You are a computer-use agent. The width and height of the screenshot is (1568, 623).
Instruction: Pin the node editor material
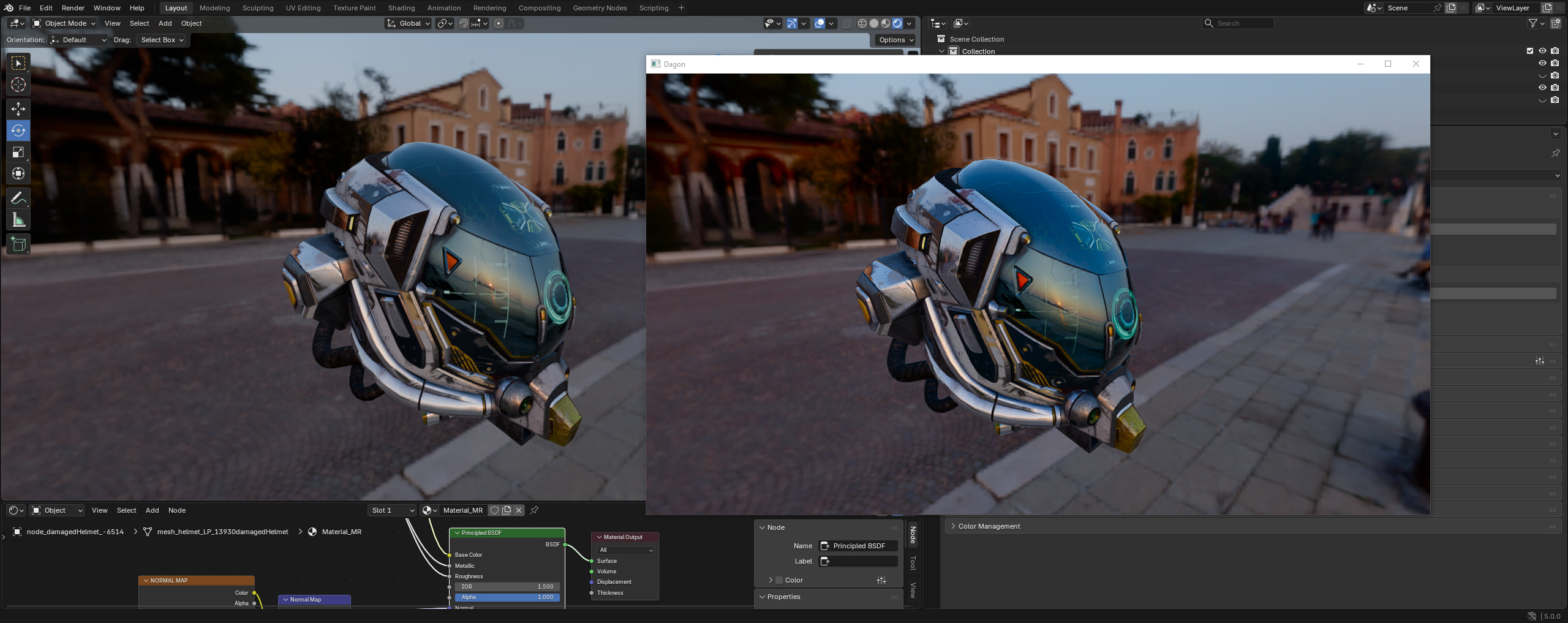pos(534,510)
